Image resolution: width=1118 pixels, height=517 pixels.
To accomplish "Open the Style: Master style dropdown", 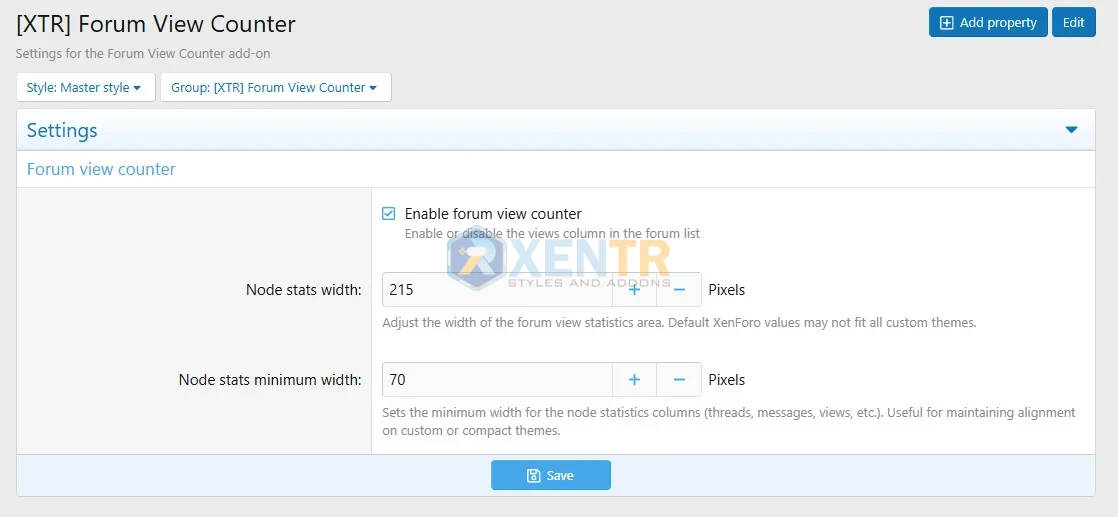I will 85,88.
